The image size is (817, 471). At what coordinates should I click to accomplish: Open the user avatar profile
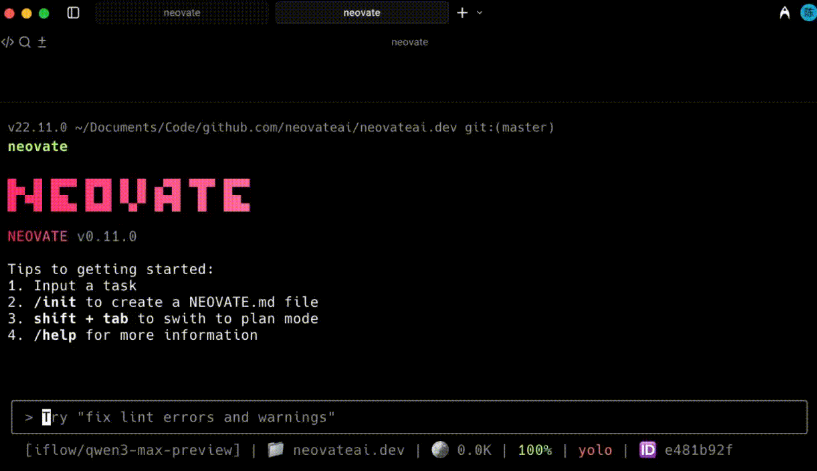[x=808, y=13]
